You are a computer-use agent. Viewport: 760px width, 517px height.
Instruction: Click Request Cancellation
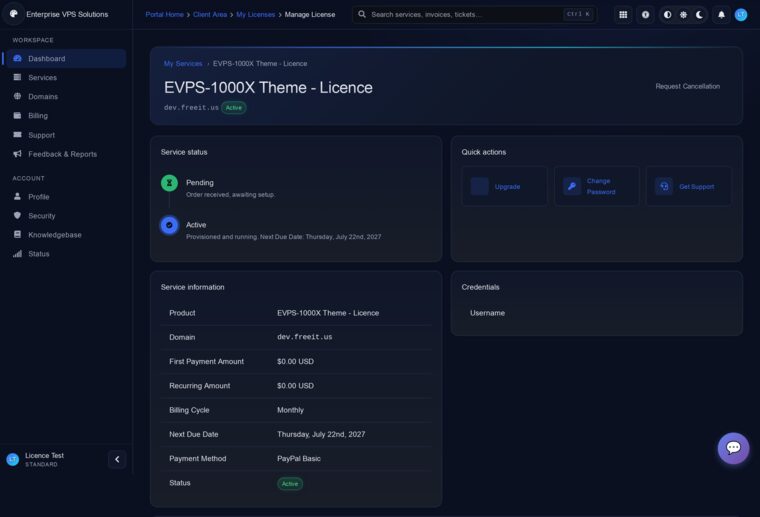(687, 86)
